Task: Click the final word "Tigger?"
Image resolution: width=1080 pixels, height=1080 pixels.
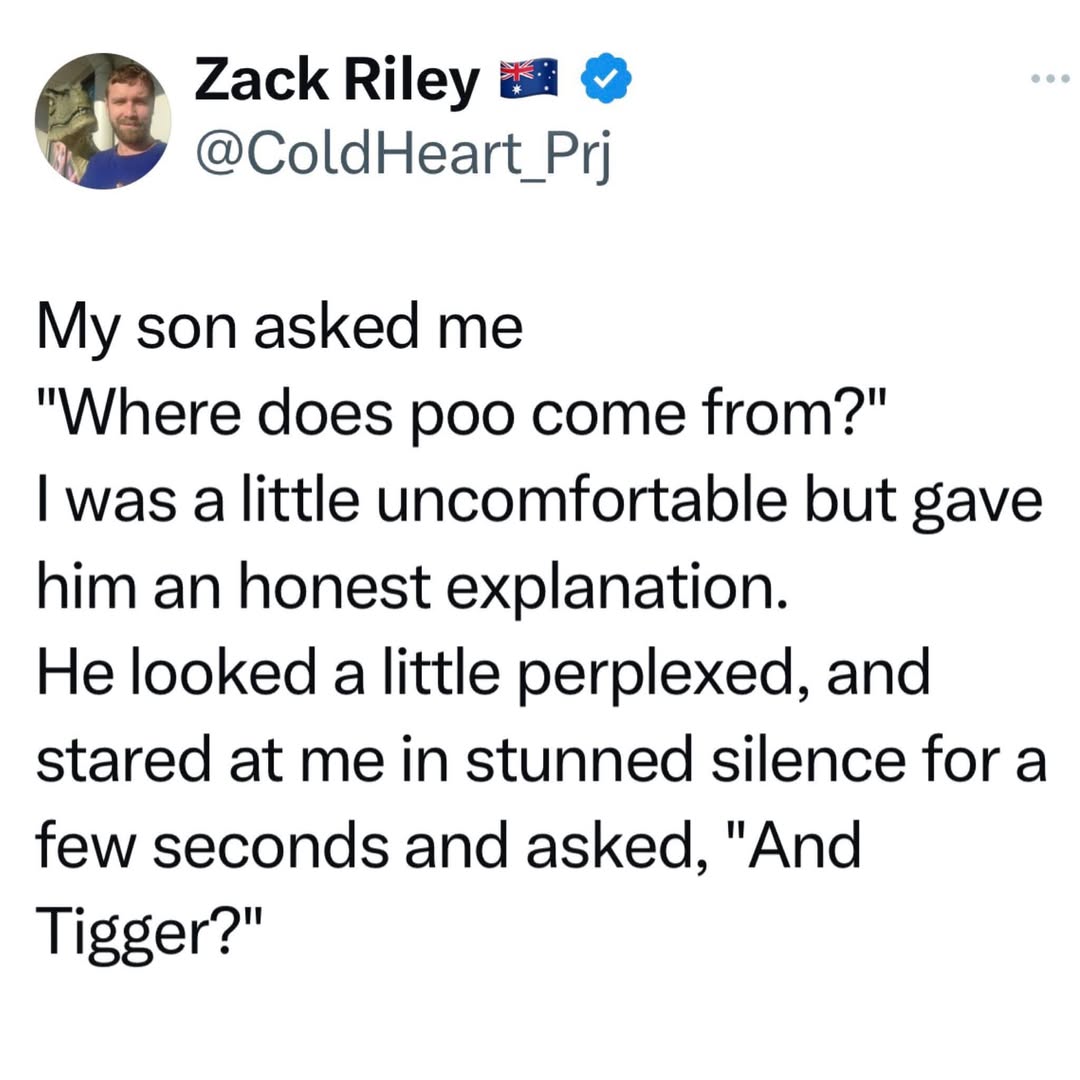Action: tap(149, 933)
